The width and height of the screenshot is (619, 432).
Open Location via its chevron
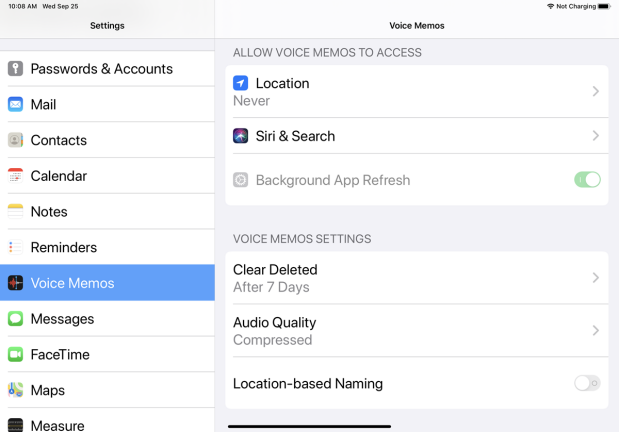(x=596, y=91)
